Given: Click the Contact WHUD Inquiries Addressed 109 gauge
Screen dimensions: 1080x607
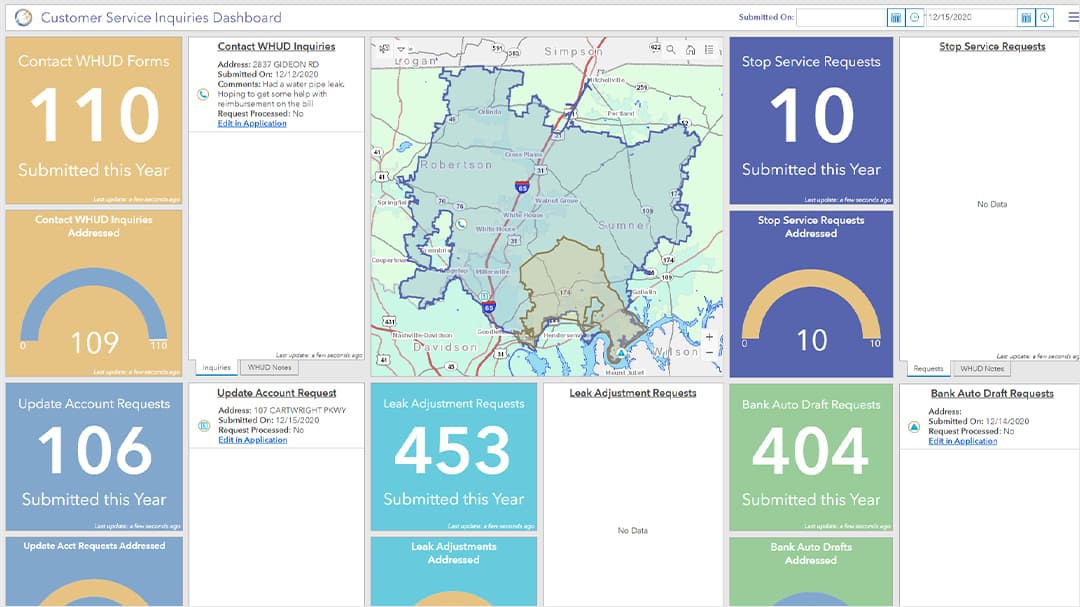Looking at the screenshot, I should click(94, 294).
